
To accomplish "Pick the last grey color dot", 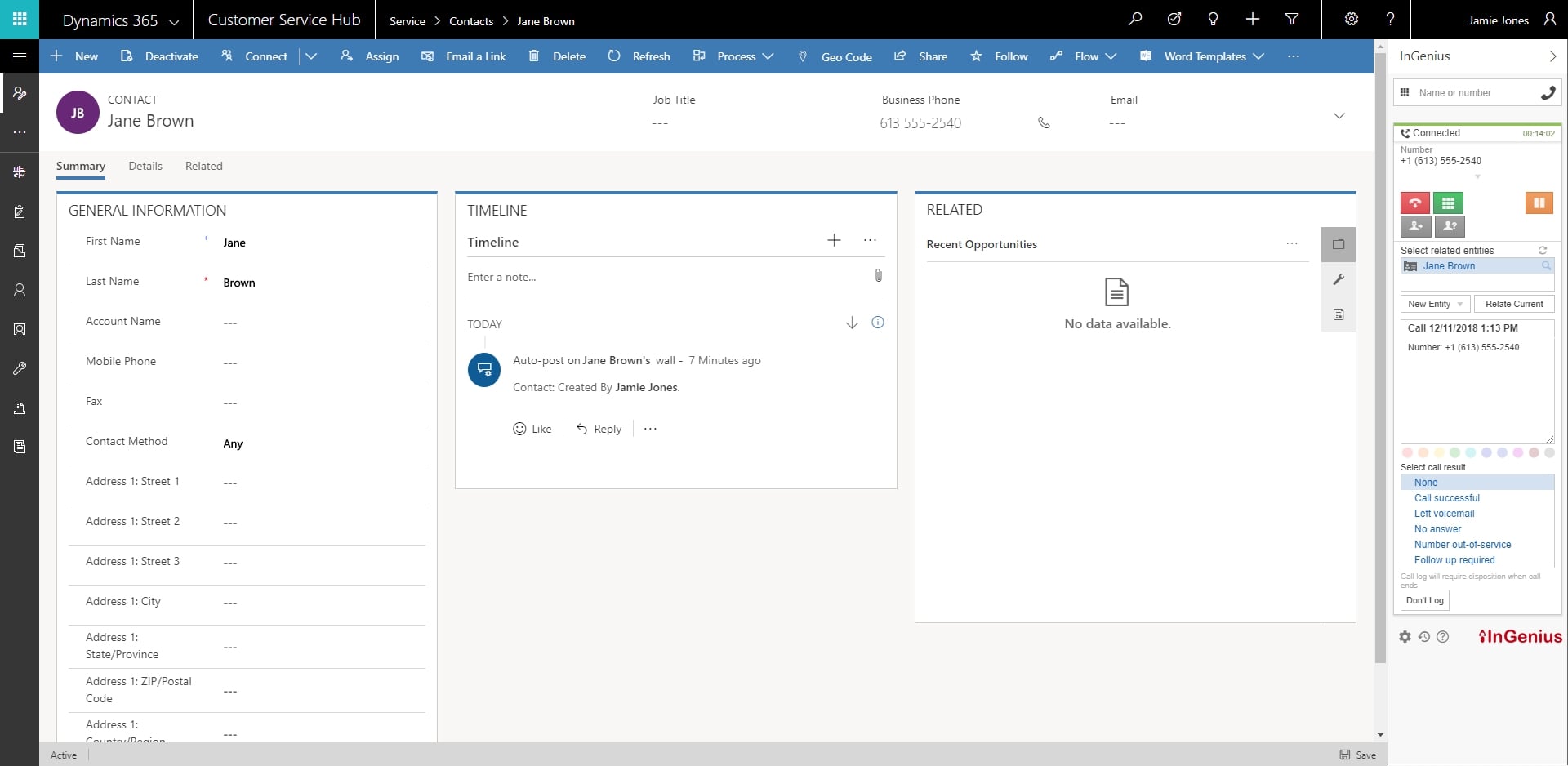I will (1549, 452).
